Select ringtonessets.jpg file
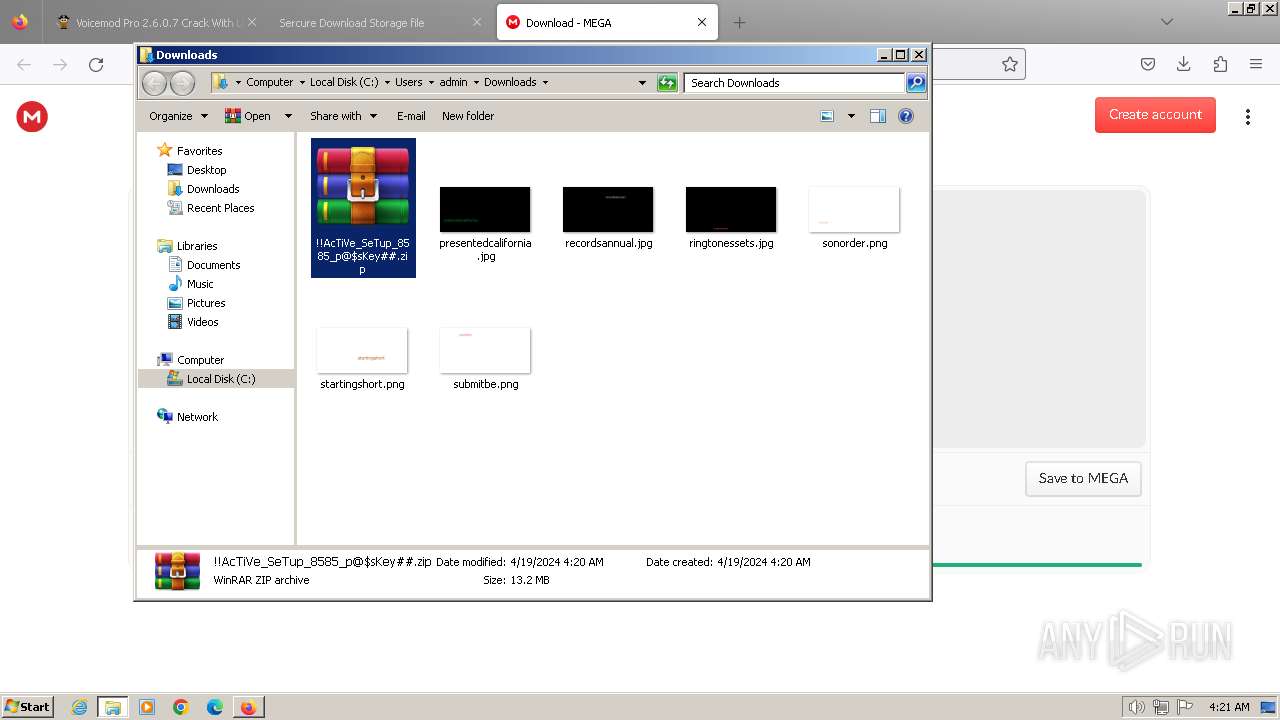This screenshot has height=720, width=1280. pos(731,218)
